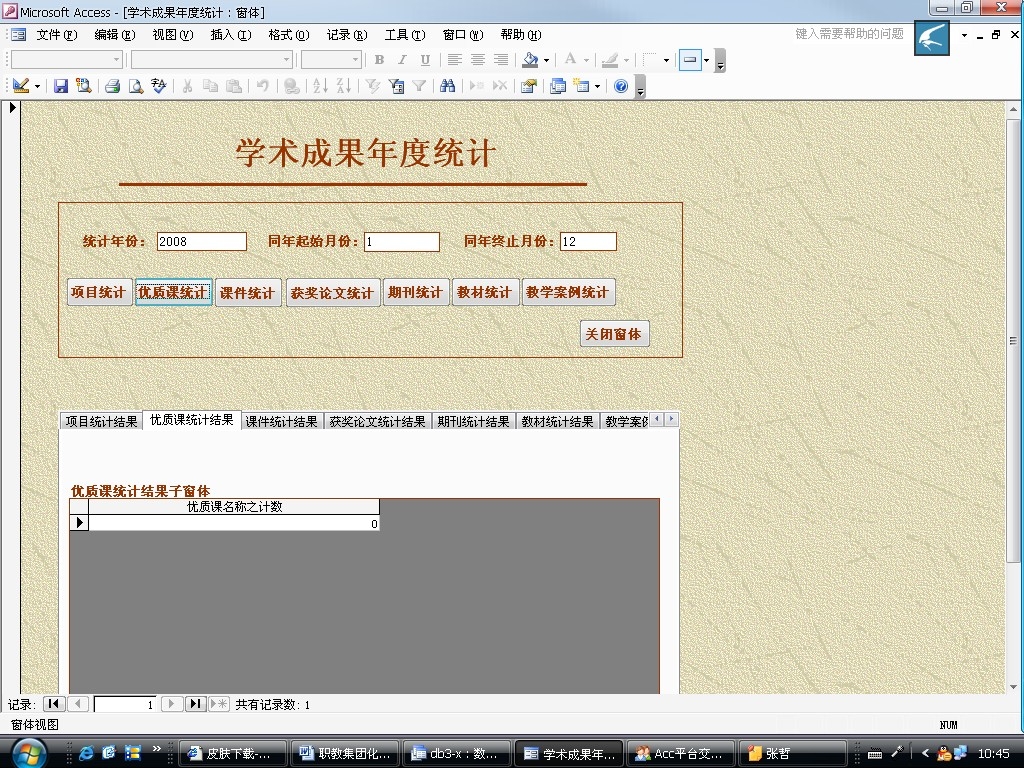Screen dimensions: 1024x768
Task: Open Find with the binoculars icon
Action: (447, 86)
